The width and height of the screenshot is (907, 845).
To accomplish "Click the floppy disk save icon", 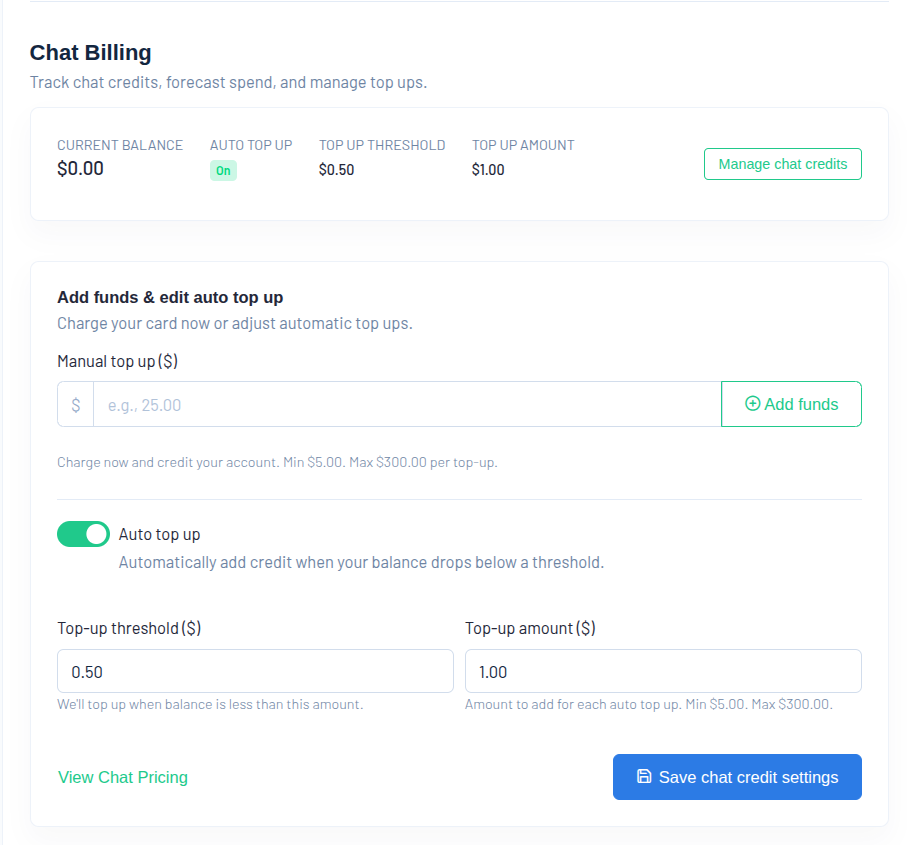I will point(644,777).
